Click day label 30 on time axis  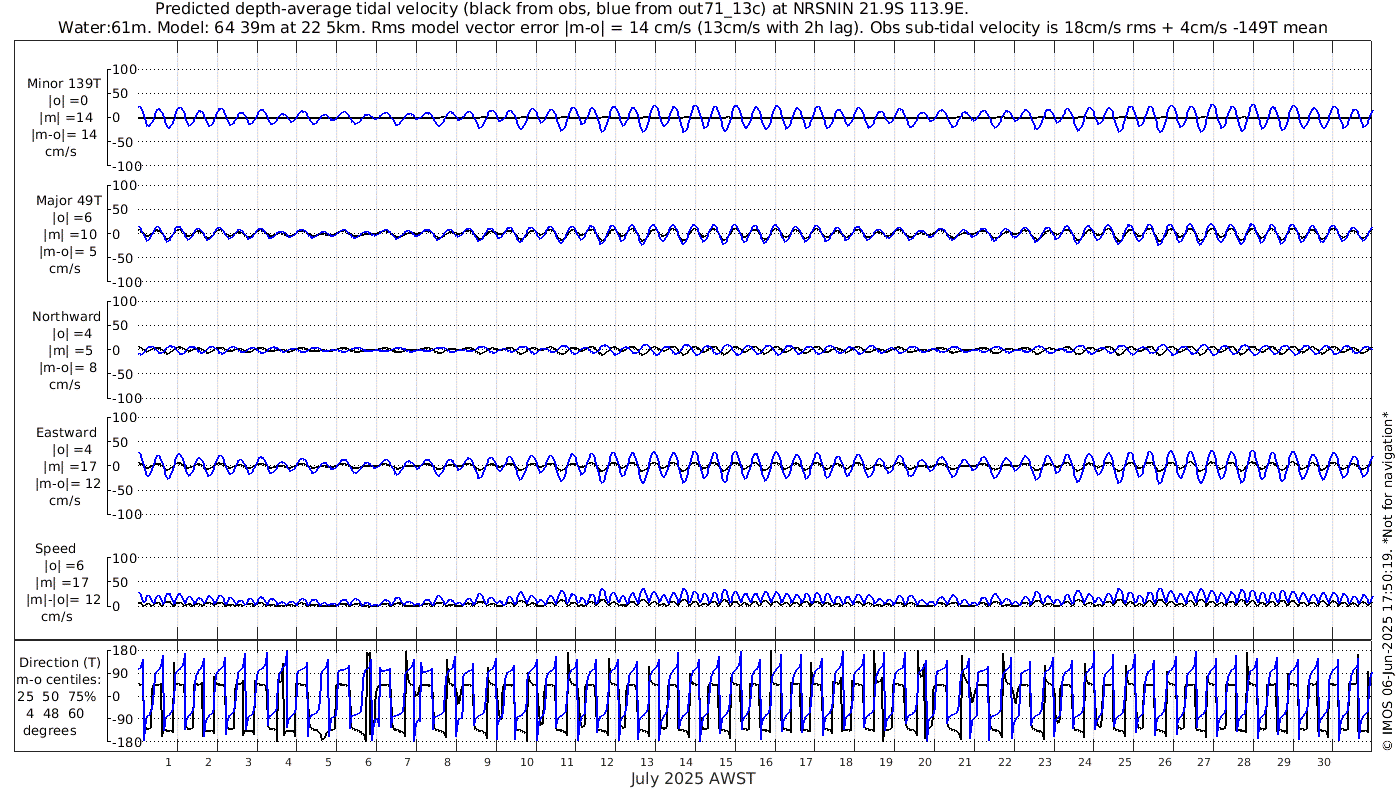click(1323, 762)
